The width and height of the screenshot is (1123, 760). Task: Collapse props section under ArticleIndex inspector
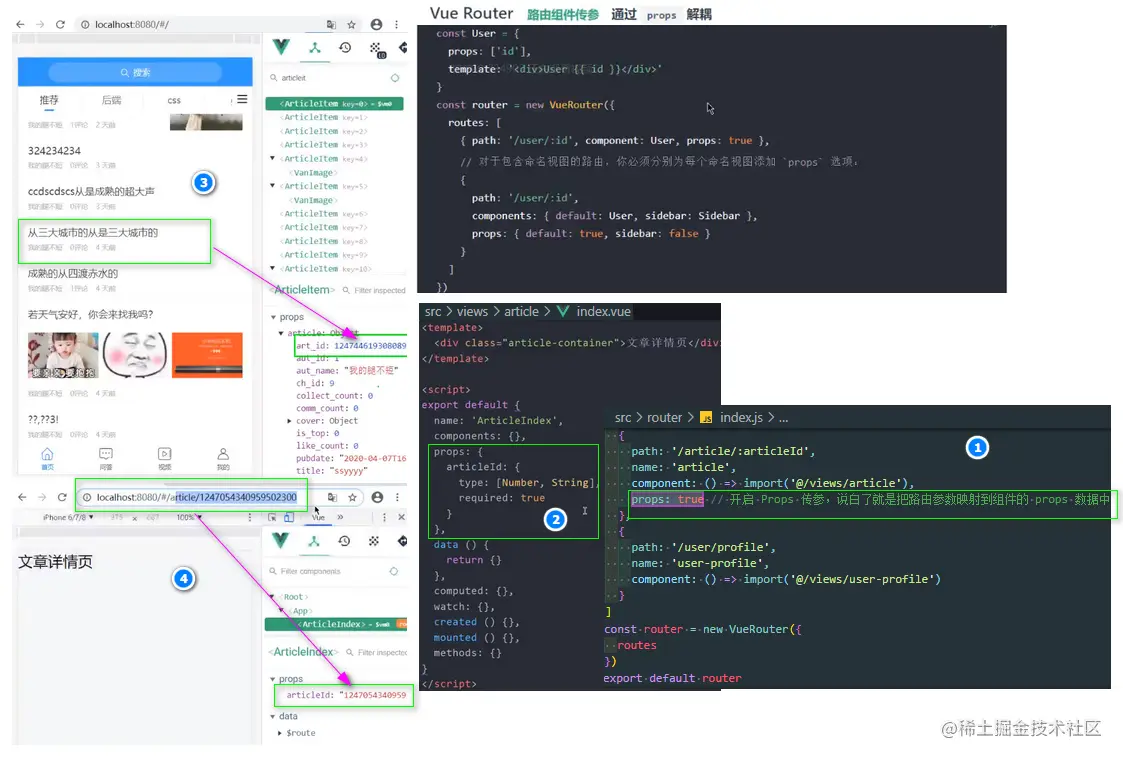[273, 679]
